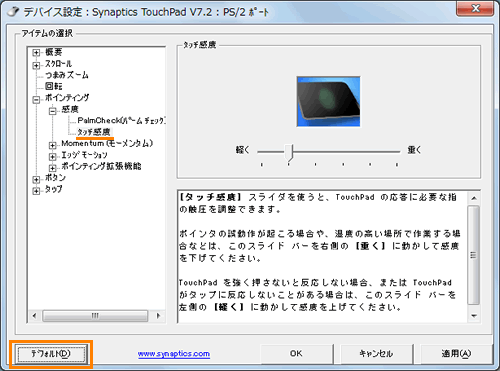
Task: Collapse the 感度 tree node
Action: pos(52,111)
